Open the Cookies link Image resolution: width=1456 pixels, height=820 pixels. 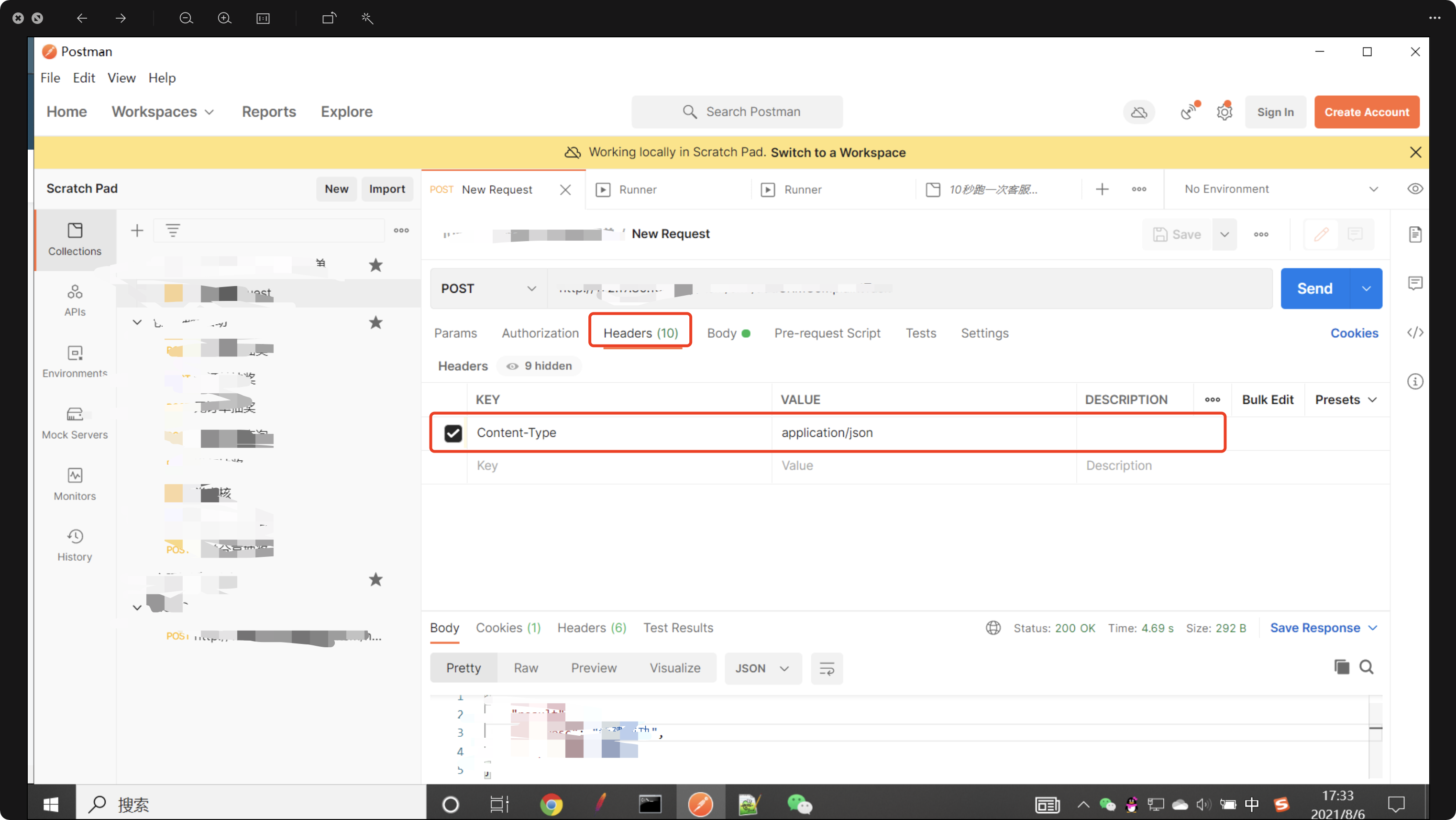click(1354, 333)
